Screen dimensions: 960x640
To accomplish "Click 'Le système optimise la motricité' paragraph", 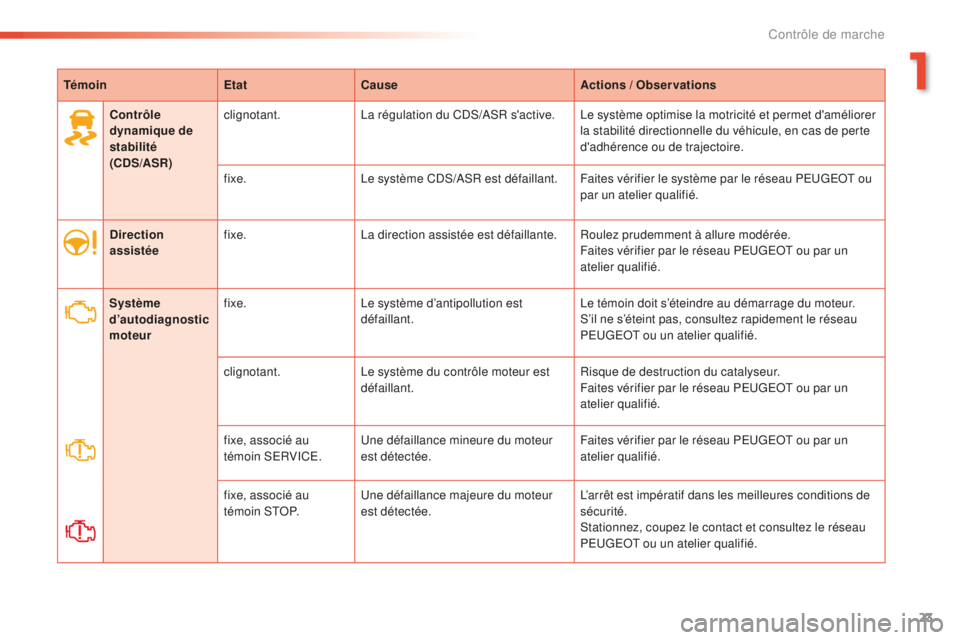I will click(x=728, y=130).
